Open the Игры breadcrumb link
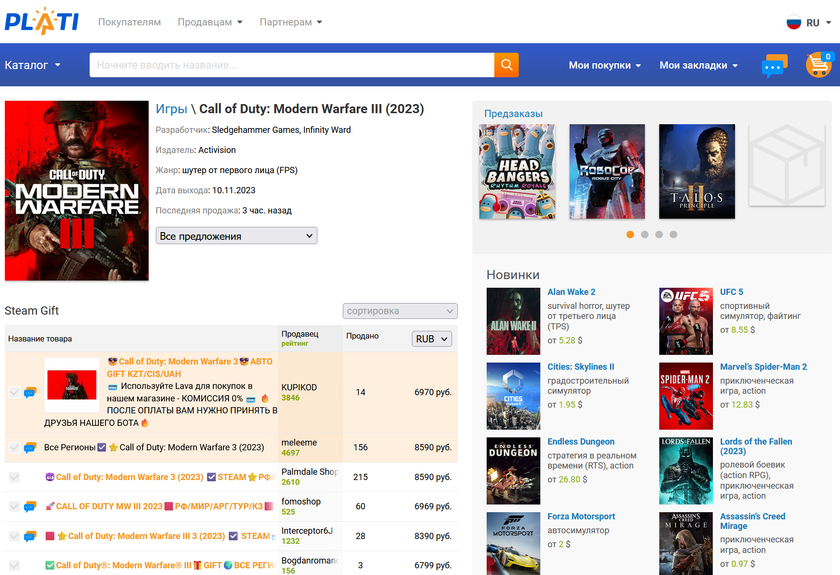The width and height of the screenshot is (840, 575). coord(171,109)
